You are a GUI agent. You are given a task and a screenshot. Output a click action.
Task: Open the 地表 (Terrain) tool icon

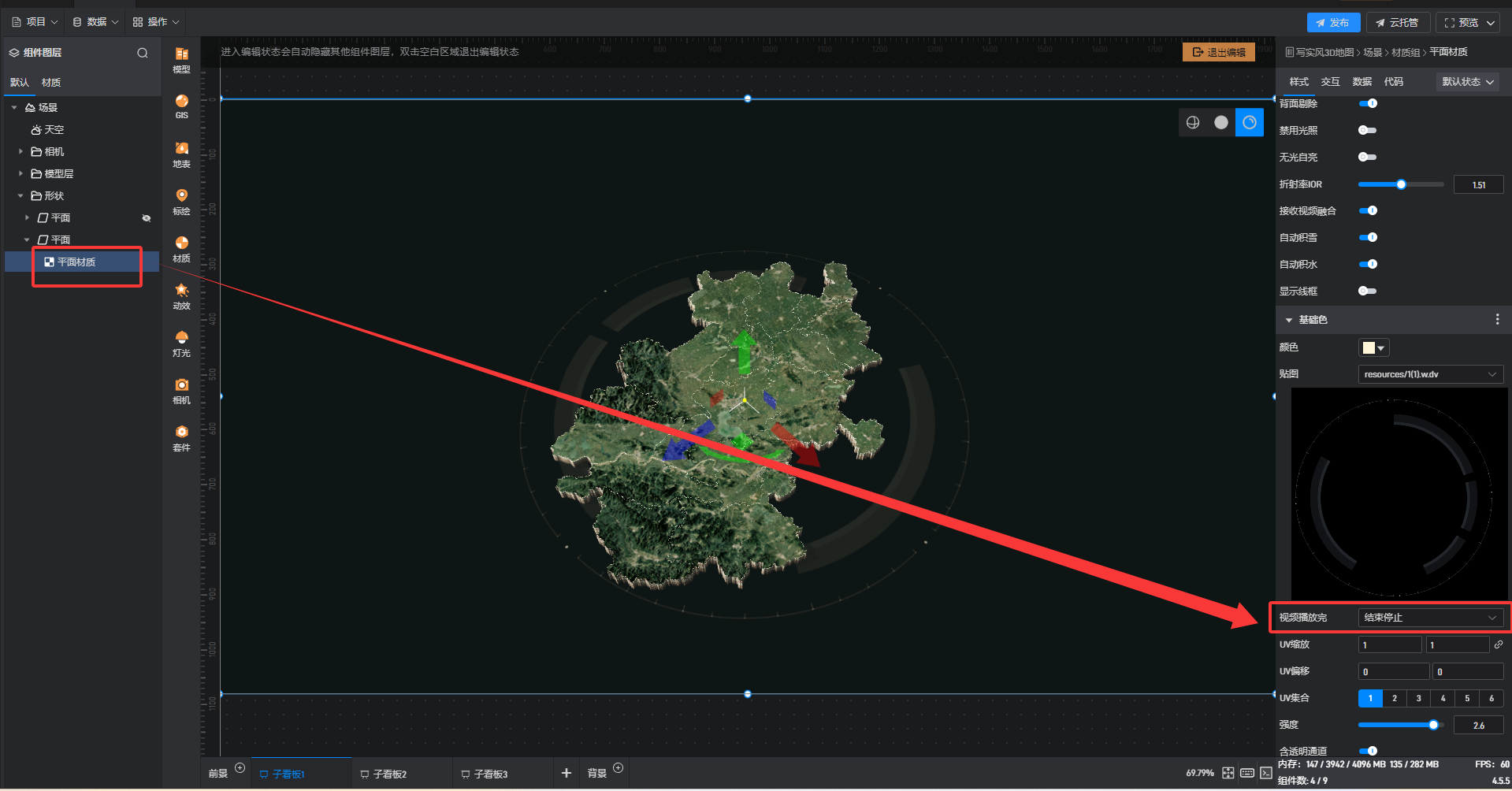[181, 154]
